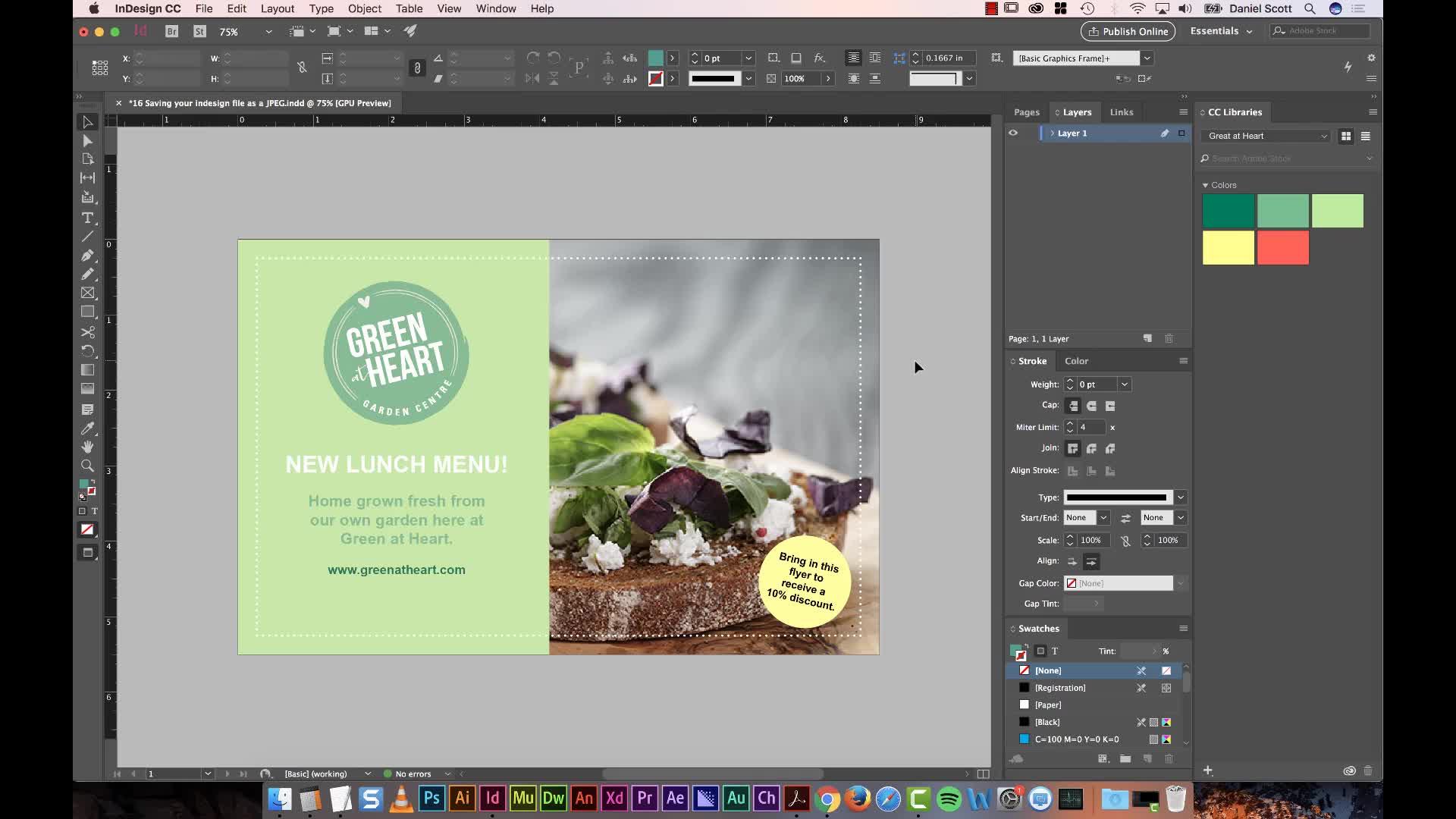Select Round Join stroke option
1456x819 pixels.
(x=1091, y=448)
